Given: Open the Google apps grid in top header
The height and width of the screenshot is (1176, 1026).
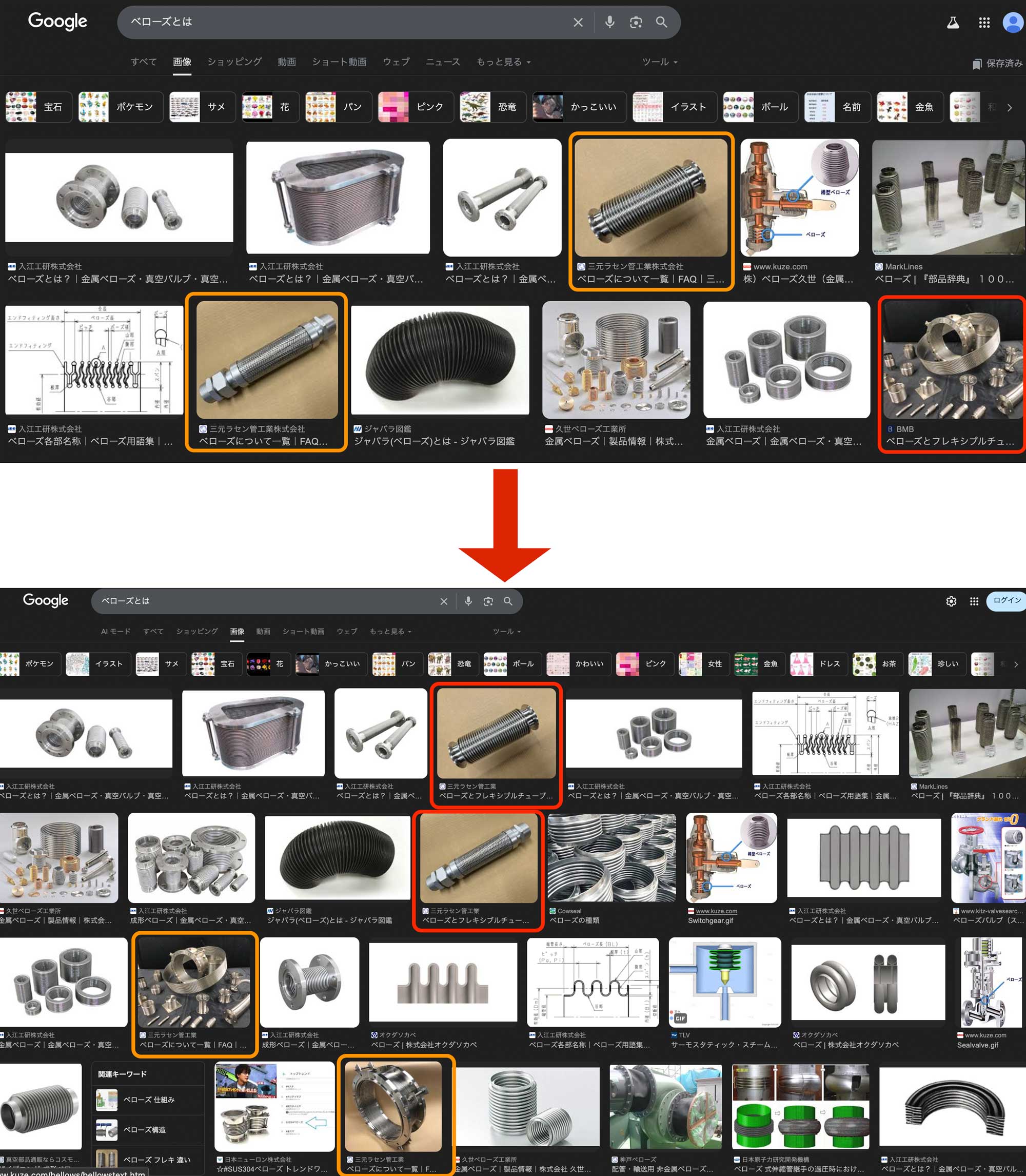Looking at the screenshot, I should [x=984, y=23].
